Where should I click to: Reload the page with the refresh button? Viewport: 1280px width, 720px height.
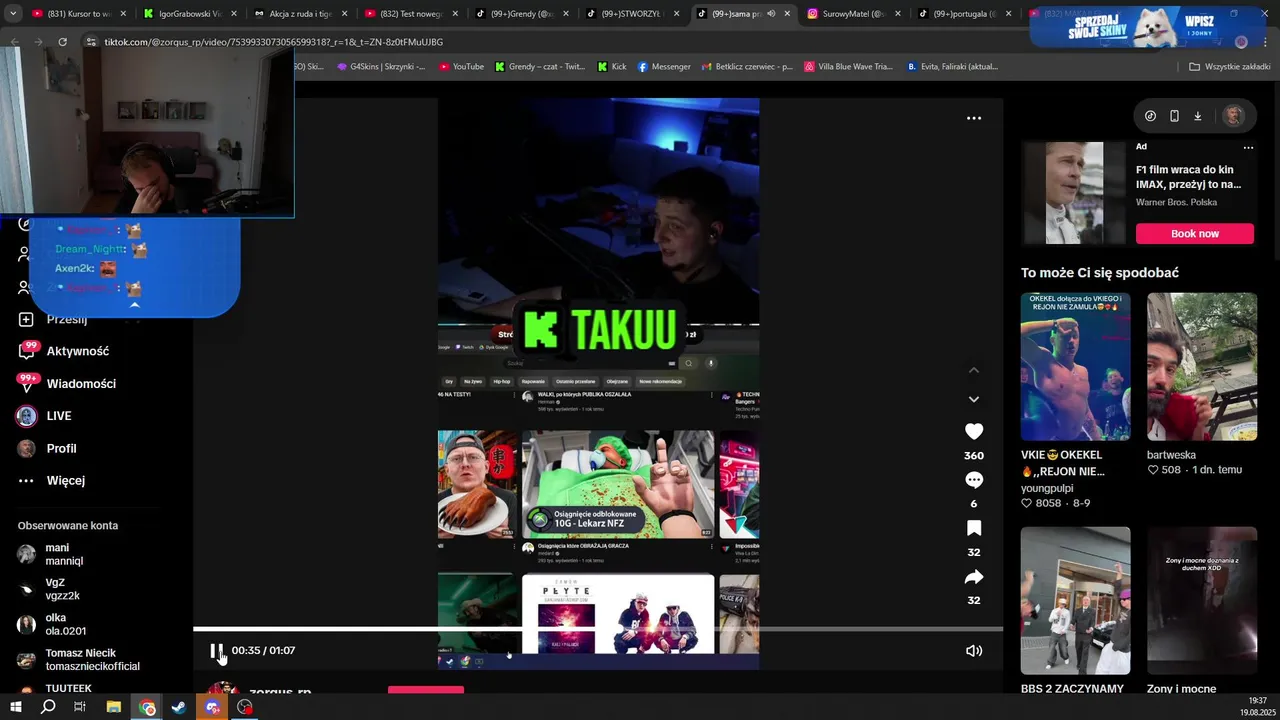click(x=62, y=42)
